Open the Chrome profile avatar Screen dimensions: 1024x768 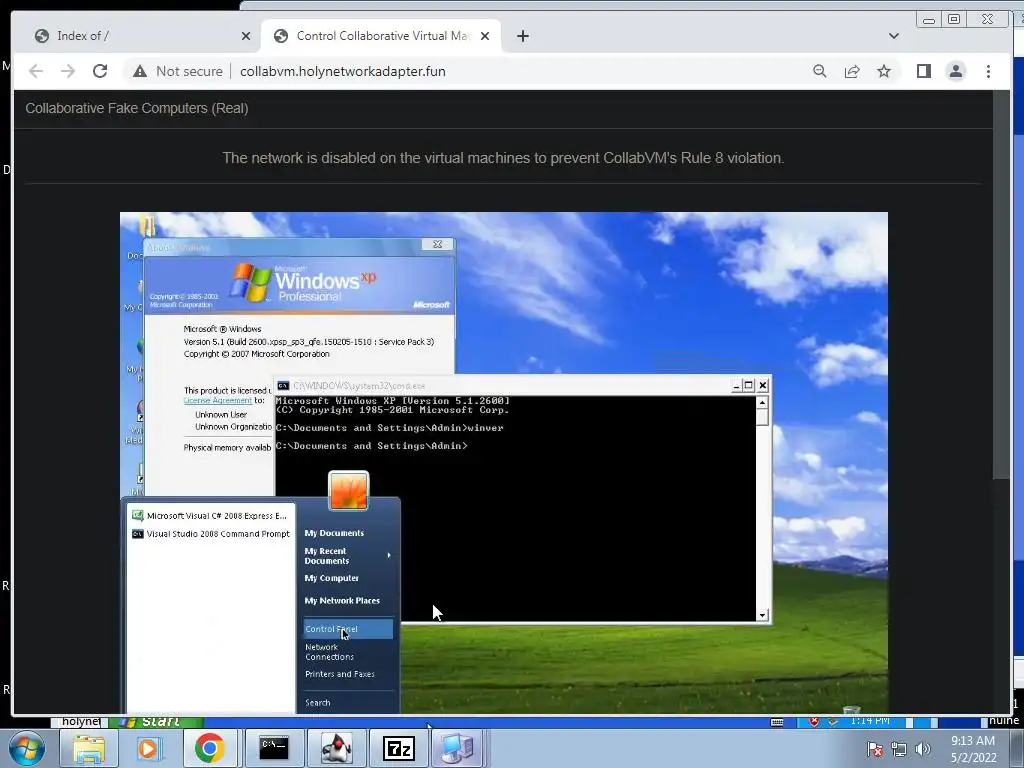(x=955, y=71)
